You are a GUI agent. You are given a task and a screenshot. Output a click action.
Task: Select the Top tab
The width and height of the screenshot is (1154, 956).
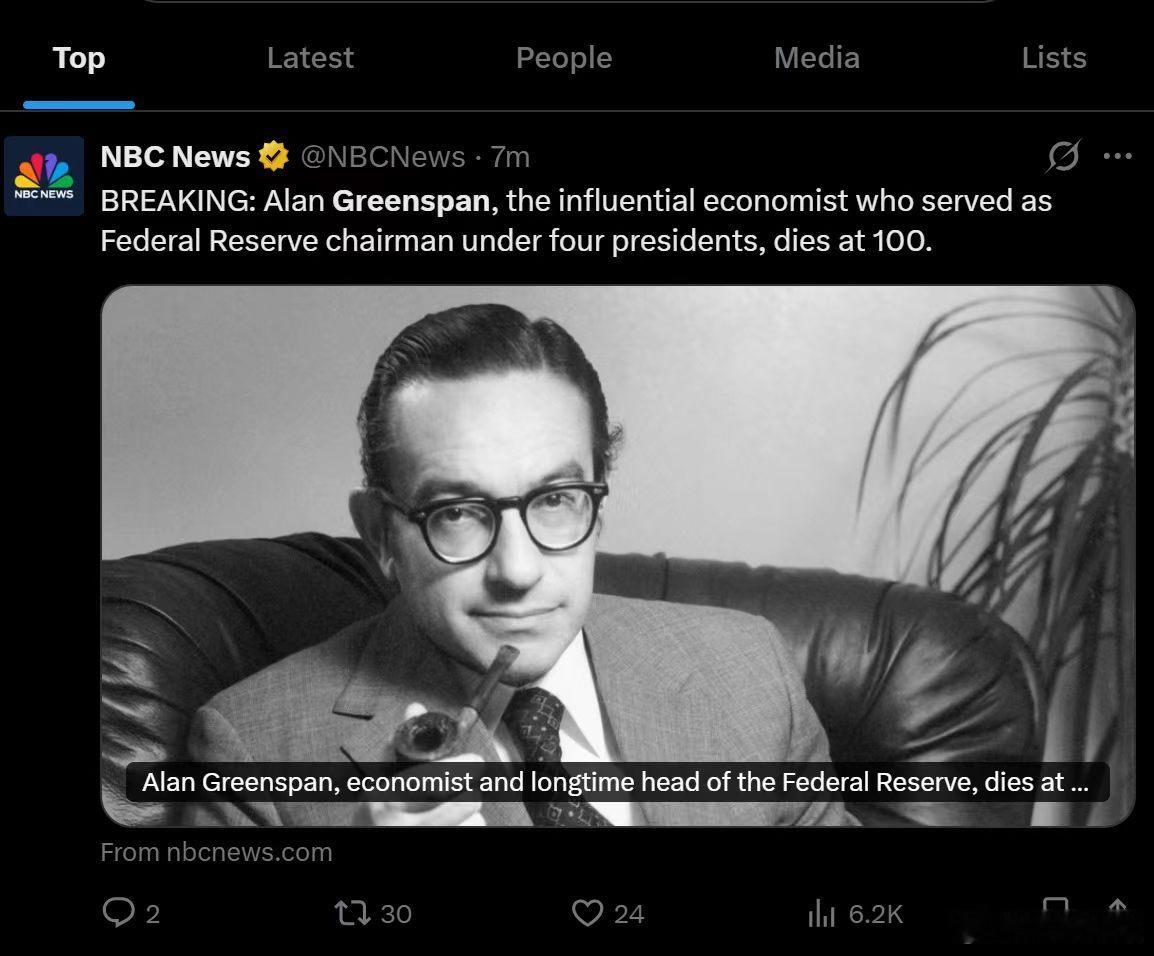[79, 57]
